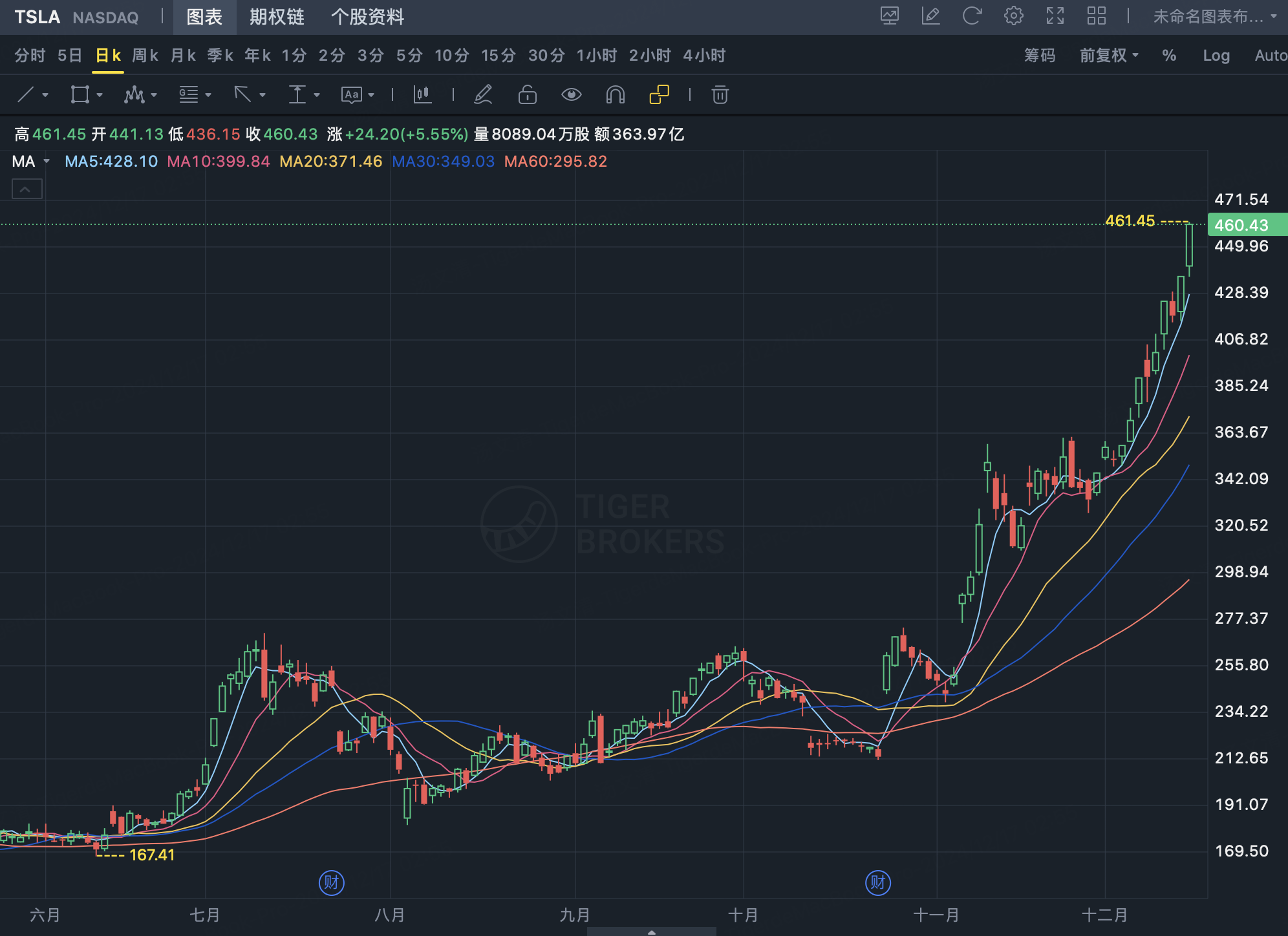Toggle drawings visibility eye icon

click(x=571, y=95)
